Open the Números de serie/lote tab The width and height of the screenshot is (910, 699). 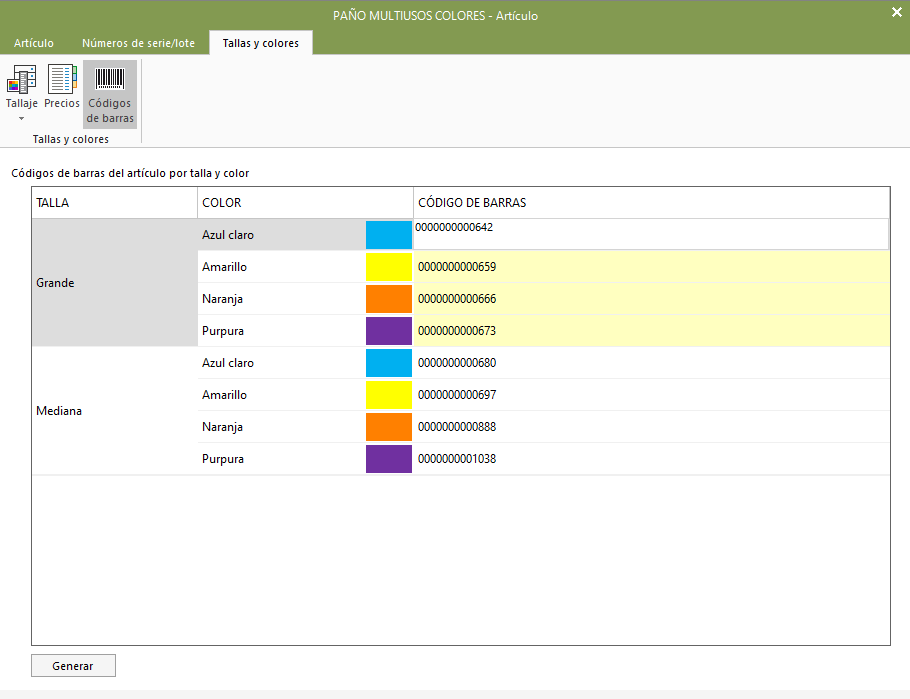[x=138, y=43]
